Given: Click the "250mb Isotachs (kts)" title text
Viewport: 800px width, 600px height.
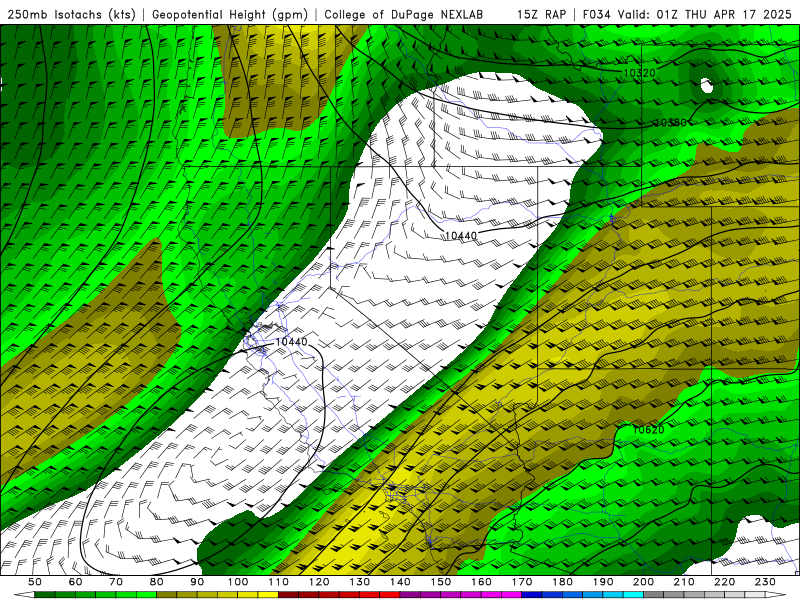Looking at the screenshot, I should coord(71,15).
